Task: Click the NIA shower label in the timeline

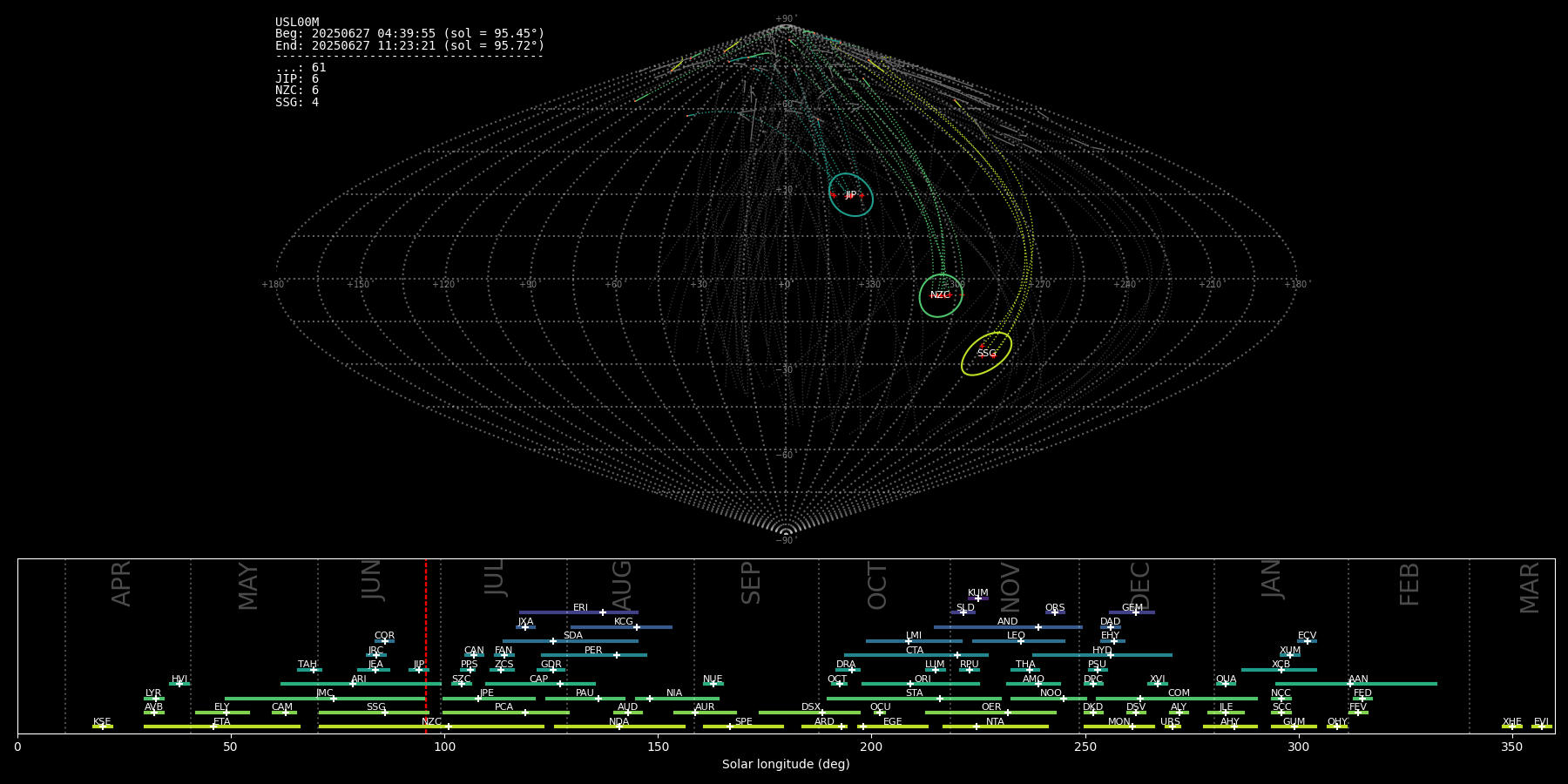Action: click(x=674, y=693)
